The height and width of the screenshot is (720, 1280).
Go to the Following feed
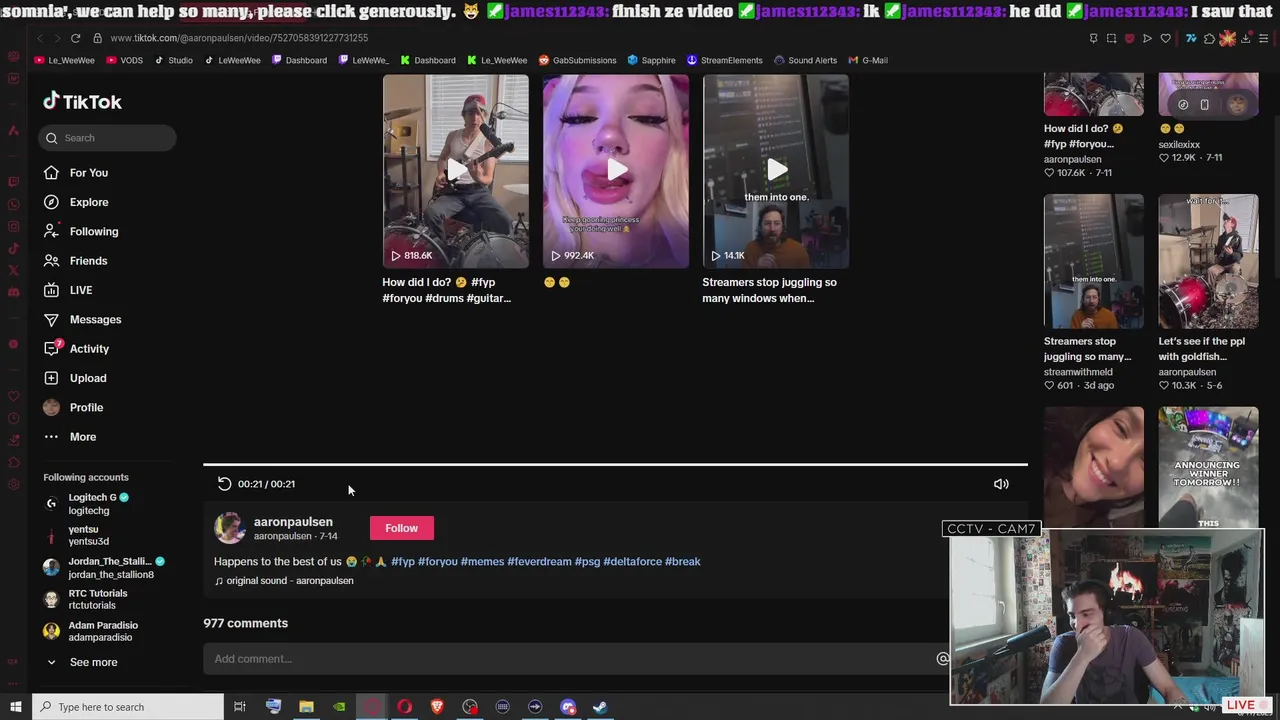(x=81, y=231)
